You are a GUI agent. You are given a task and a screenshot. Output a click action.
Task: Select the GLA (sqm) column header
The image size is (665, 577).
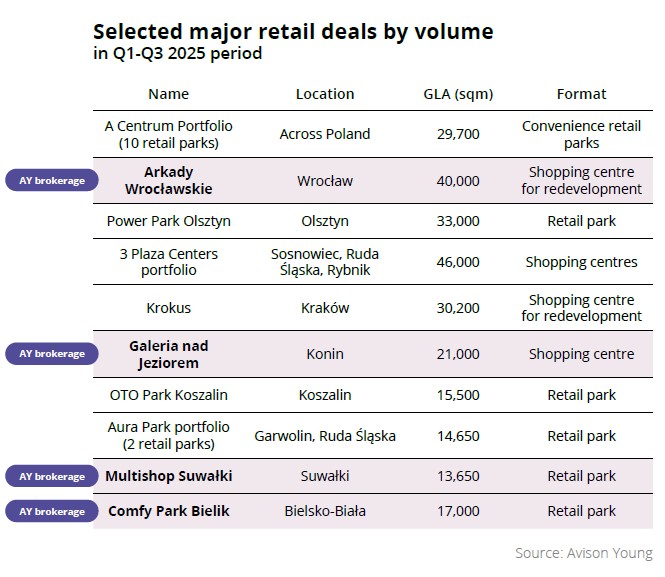[x=458, y=94]
